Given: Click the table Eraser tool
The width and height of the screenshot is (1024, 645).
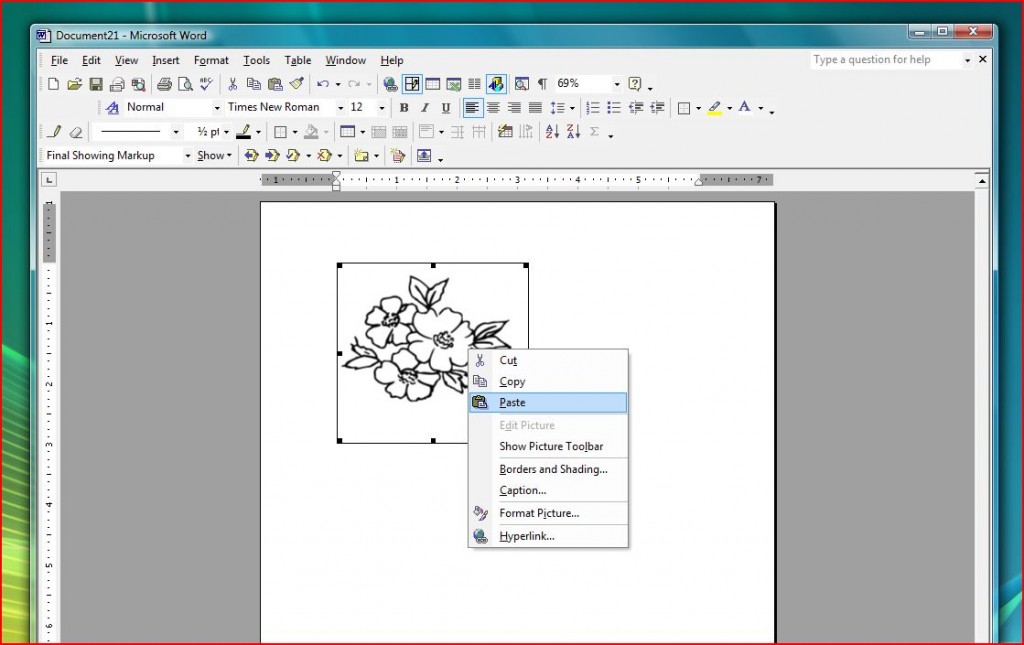Looking at the screenshot, I should point(75,131).
